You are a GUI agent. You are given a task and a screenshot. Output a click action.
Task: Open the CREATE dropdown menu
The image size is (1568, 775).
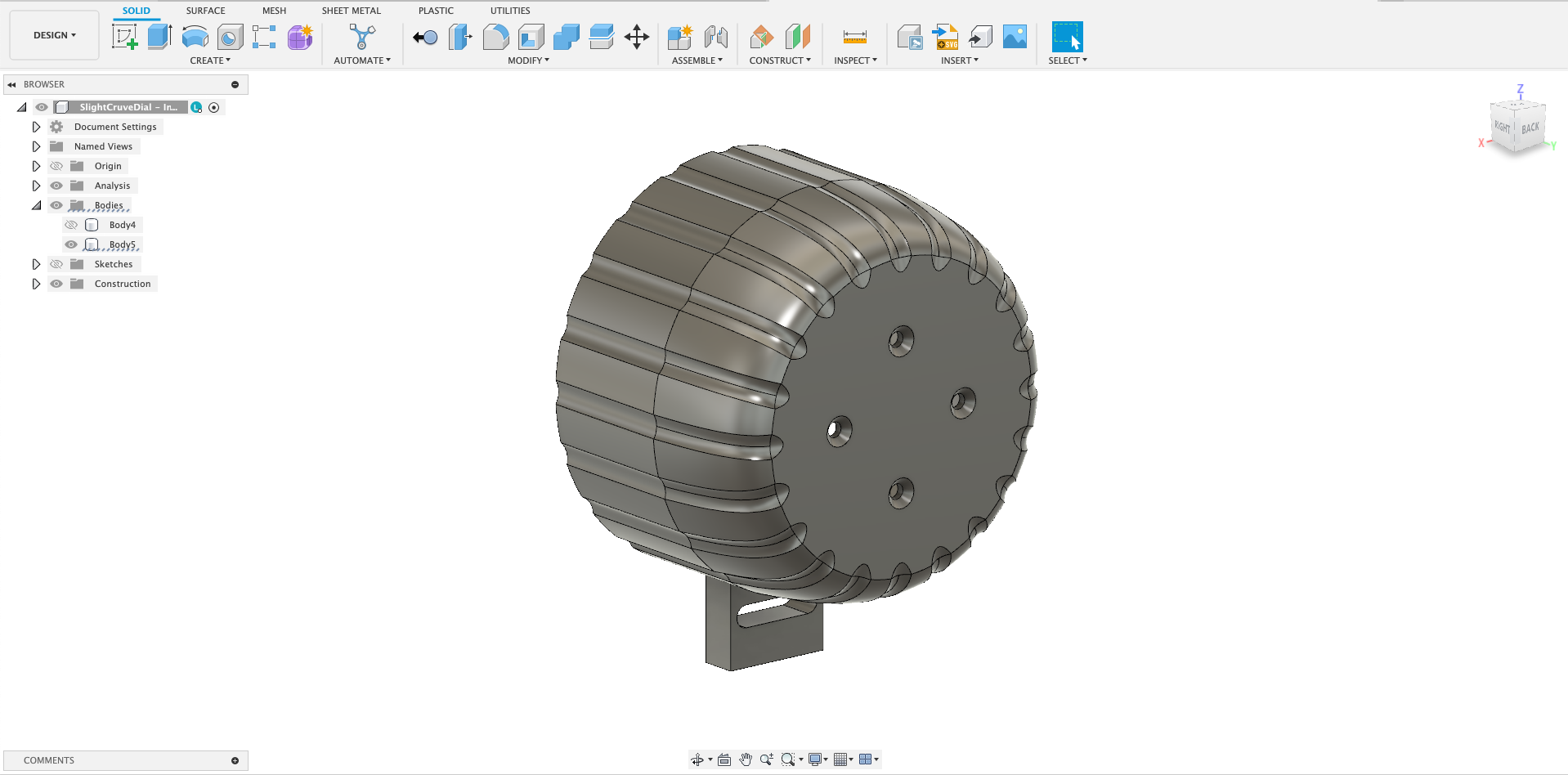point(210,60)
